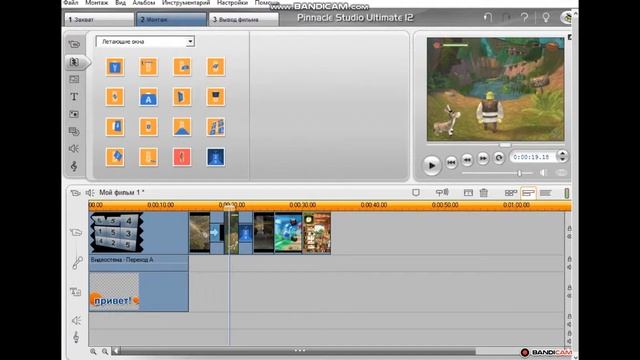Image resolution: width=640 pixels, height=360 pixels.
Task: Select the blue arrow transition on the video track
Action: [x=215, y=233]
